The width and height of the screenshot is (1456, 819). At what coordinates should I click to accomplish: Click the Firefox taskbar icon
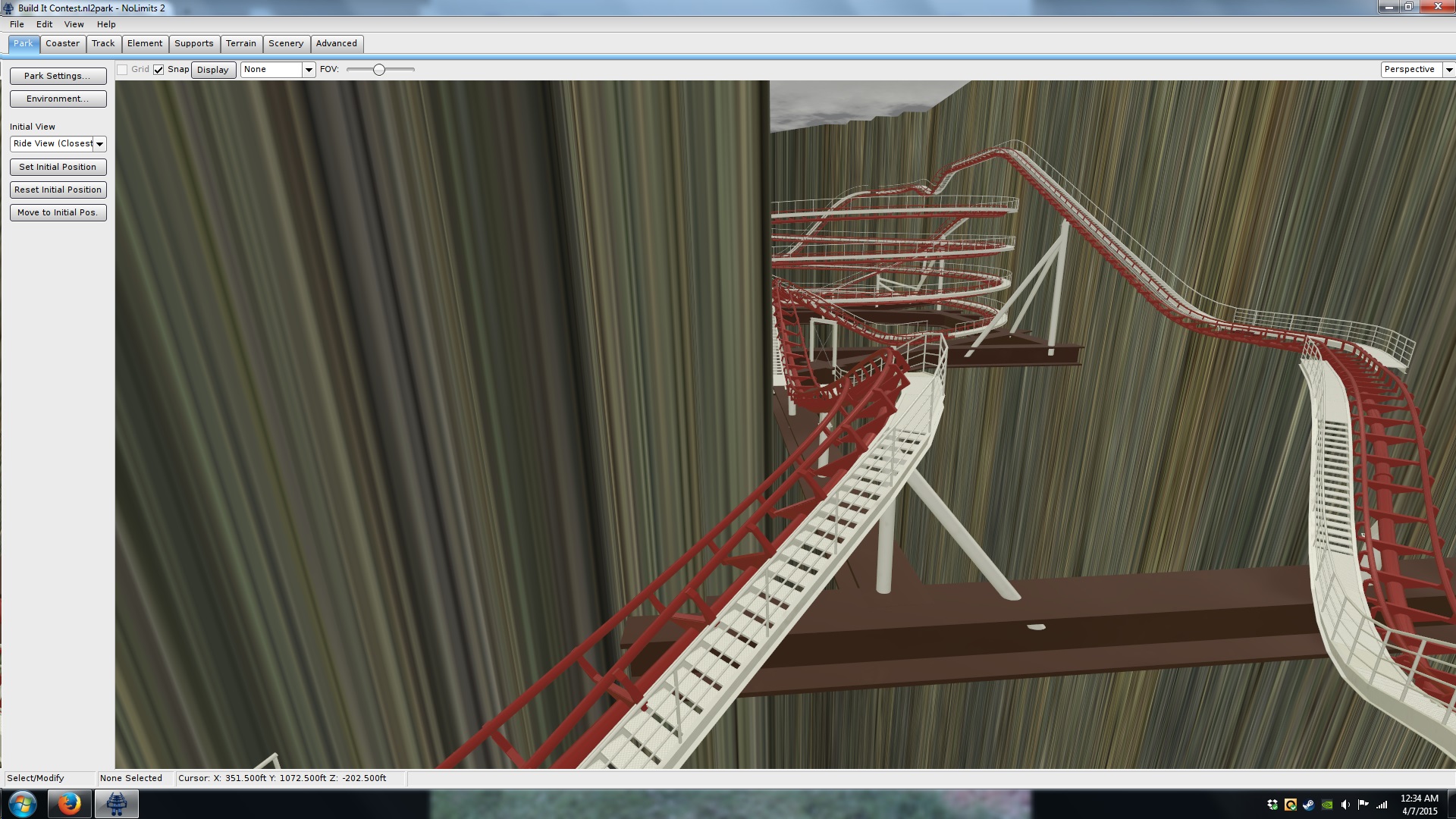pyautogui.click(x=69, y=803)
